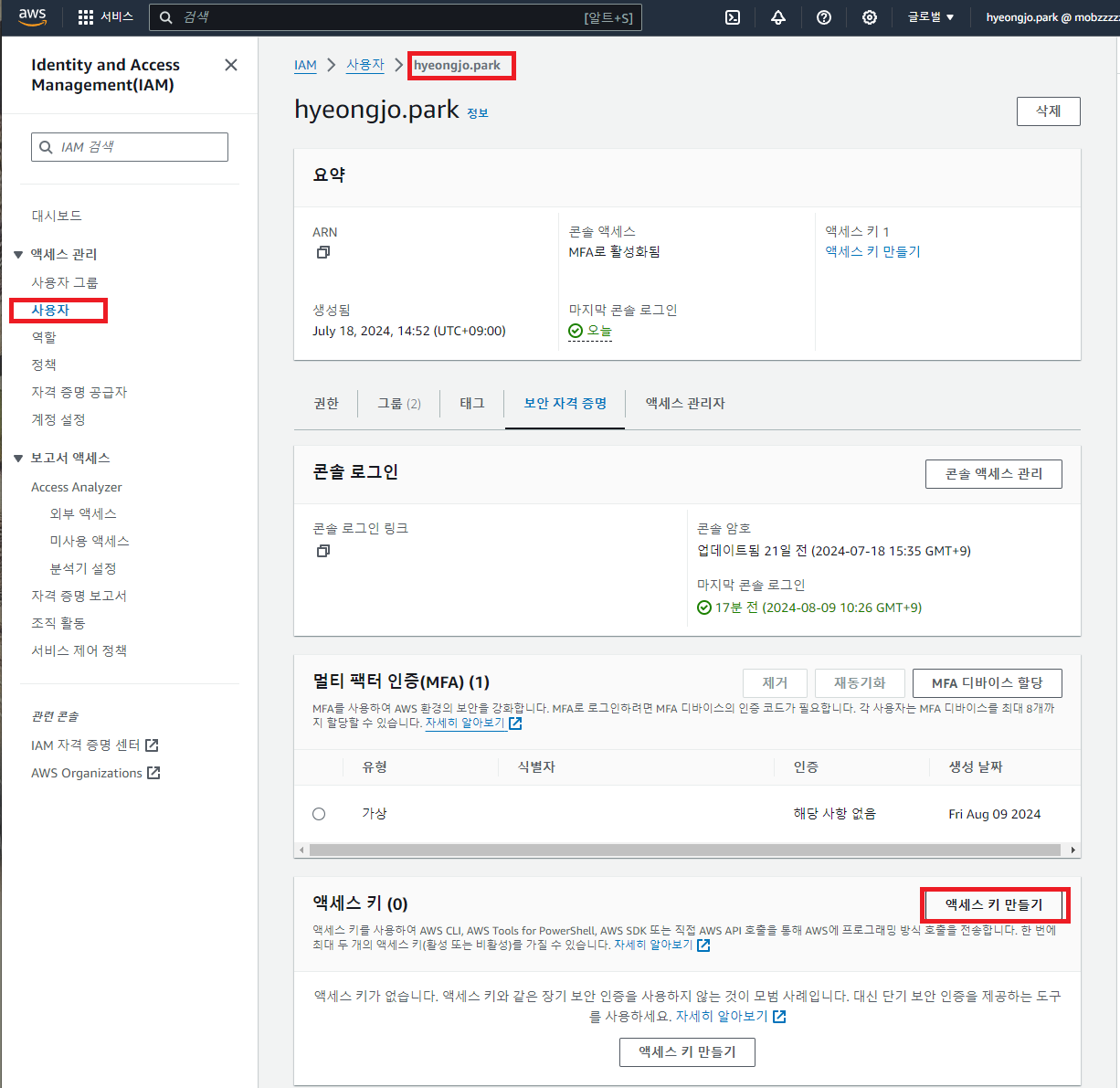Open the CloudShell terminal icon
This screenshot has width=1120, height=1088.
point(733,17)
